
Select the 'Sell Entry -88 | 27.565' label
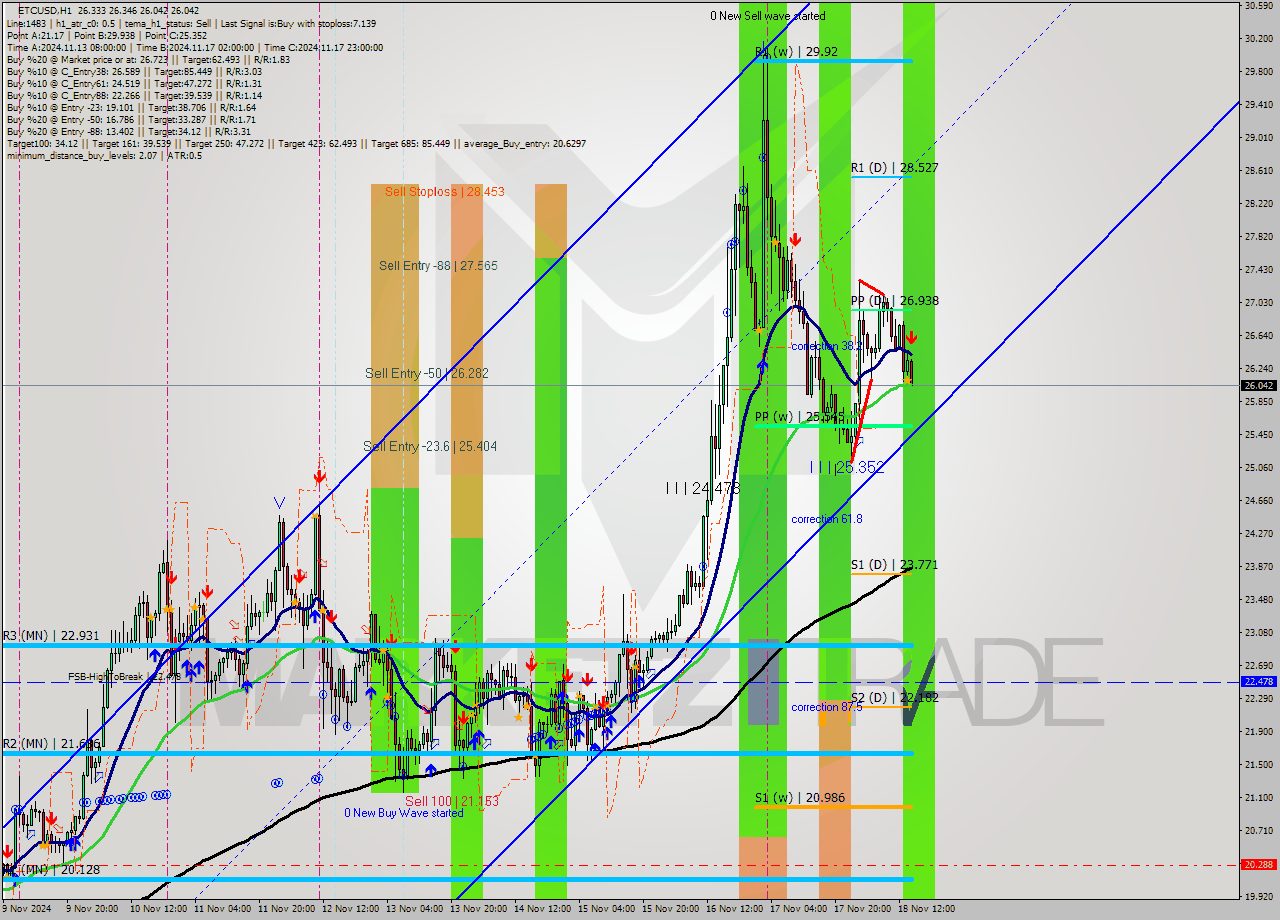[438, 266]
